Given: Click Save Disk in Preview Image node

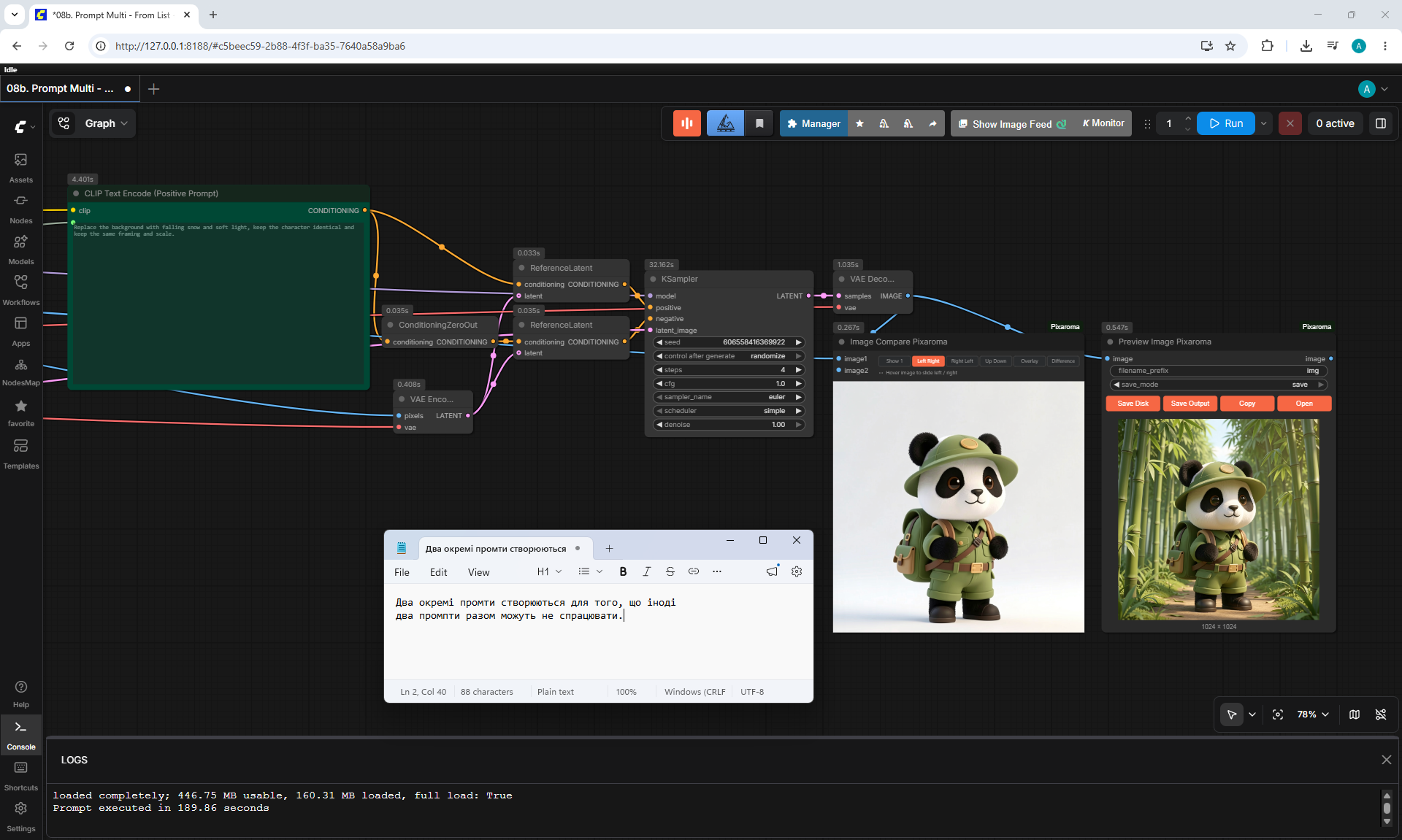Looking at the screenshot, I should [1133, 404].
